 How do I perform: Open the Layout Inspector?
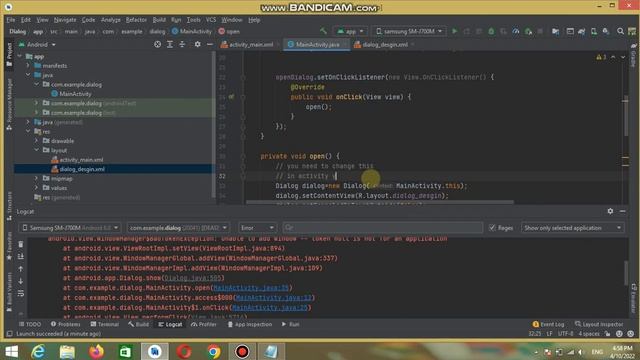(x=599, y=324)
